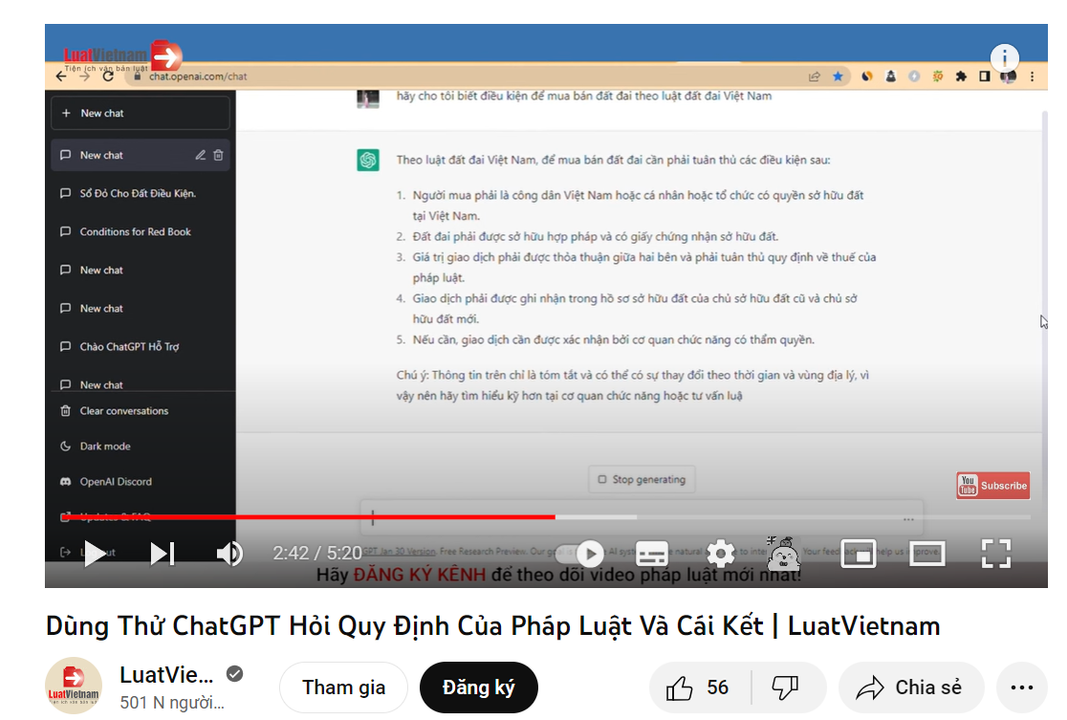Select 'Conditions for Red Book' chat
The image size is (1067, 720).
click(135, 231)
